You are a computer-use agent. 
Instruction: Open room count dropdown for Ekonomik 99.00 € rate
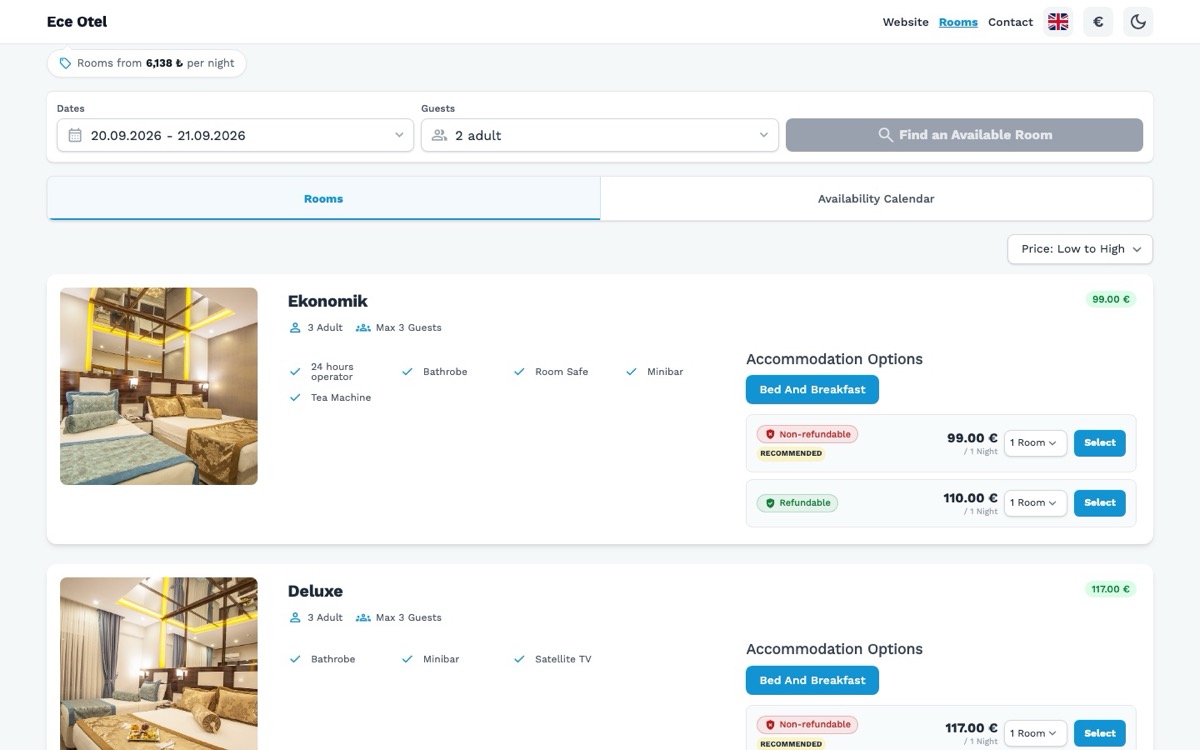pyautogui.click(x=1035, y=443)
